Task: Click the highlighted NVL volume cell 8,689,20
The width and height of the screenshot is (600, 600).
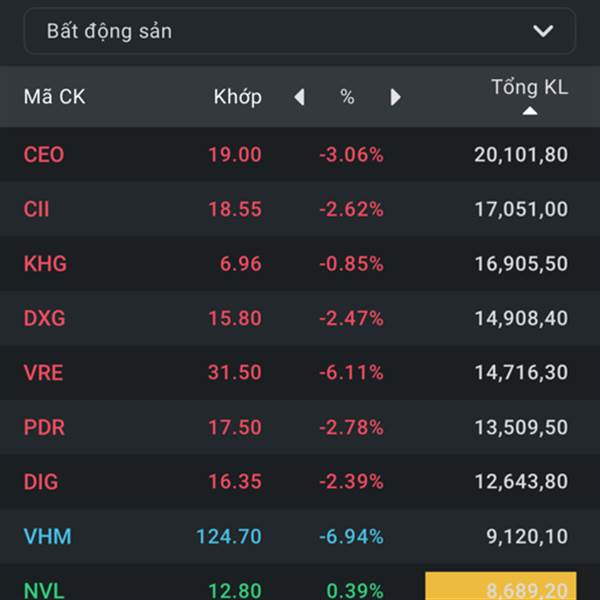Action: pos(512,587)
